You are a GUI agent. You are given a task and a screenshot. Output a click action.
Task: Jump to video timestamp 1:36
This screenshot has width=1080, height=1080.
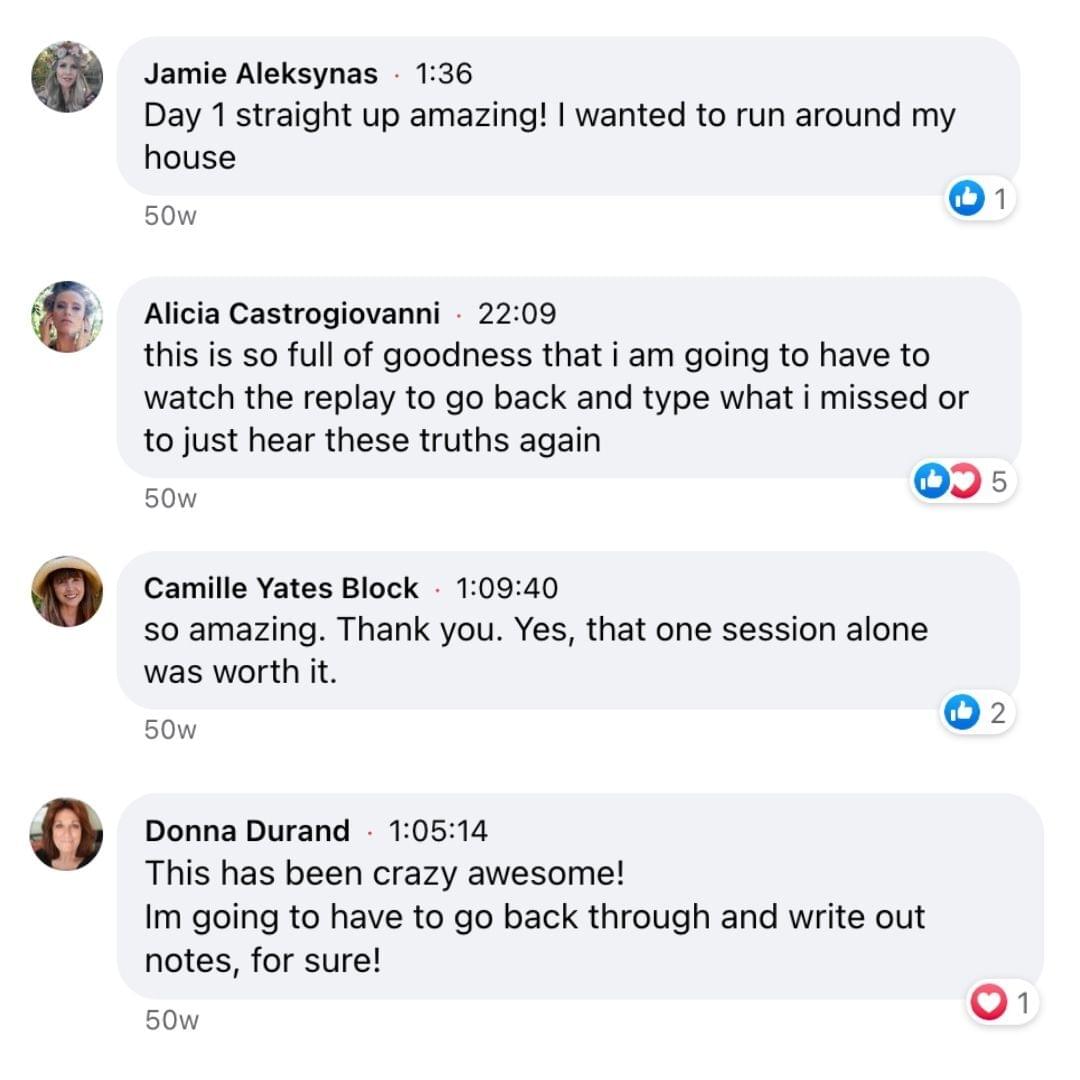click(x=443, y=74)
